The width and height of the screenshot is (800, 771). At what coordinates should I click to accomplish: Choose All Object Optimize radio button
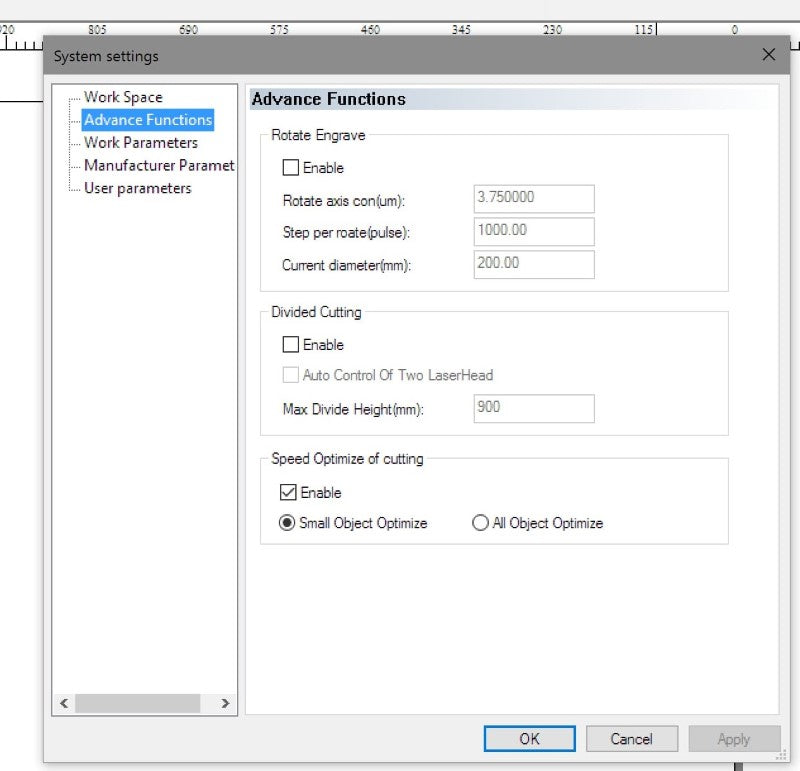coord(480,523)
